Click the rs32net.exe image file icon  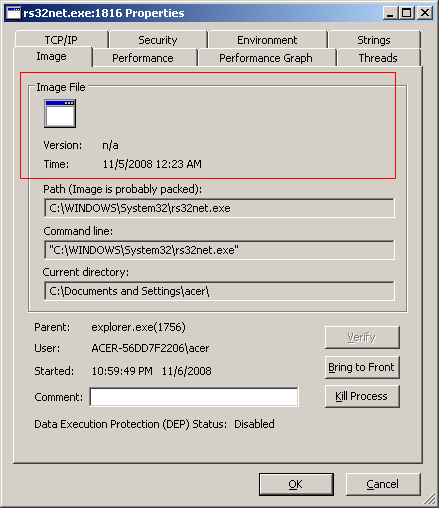pos(60,114)
